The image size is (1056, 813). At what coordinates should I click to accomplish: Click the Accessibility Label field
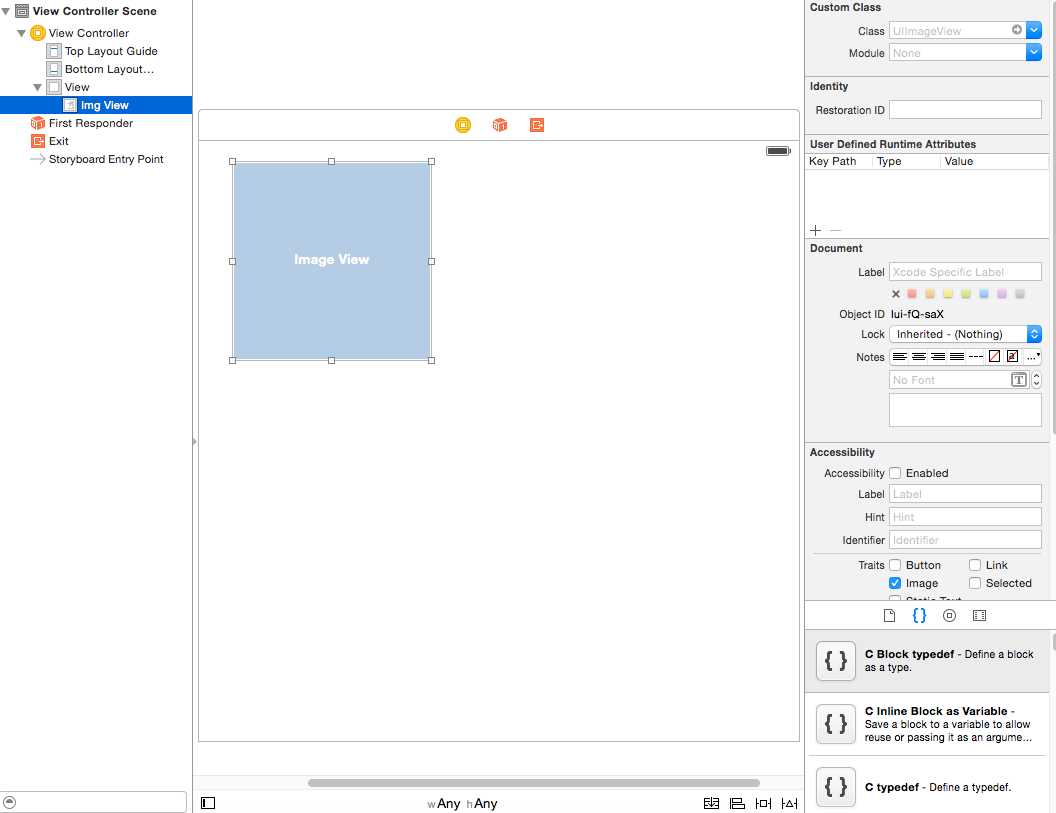click(x=965, y=494)
